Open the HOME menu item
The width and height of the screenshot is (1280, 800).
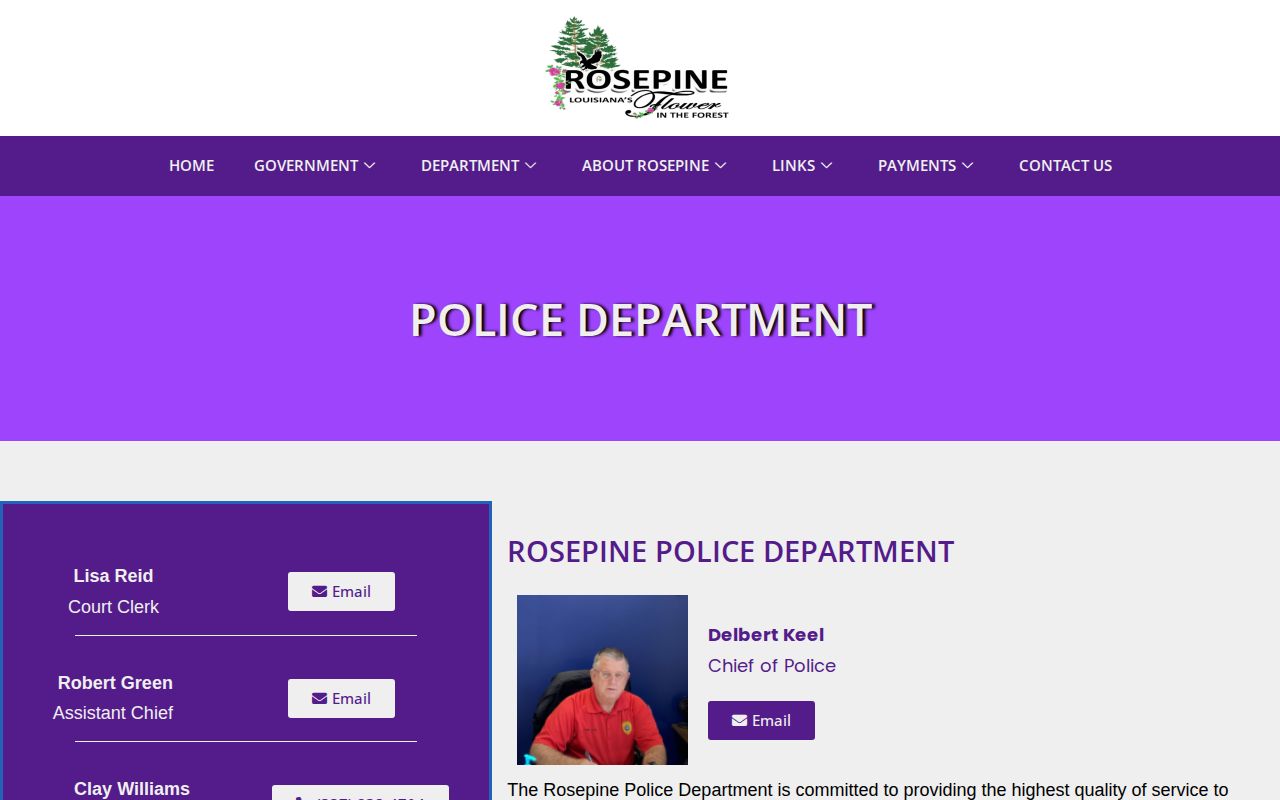tap(191, 166)
